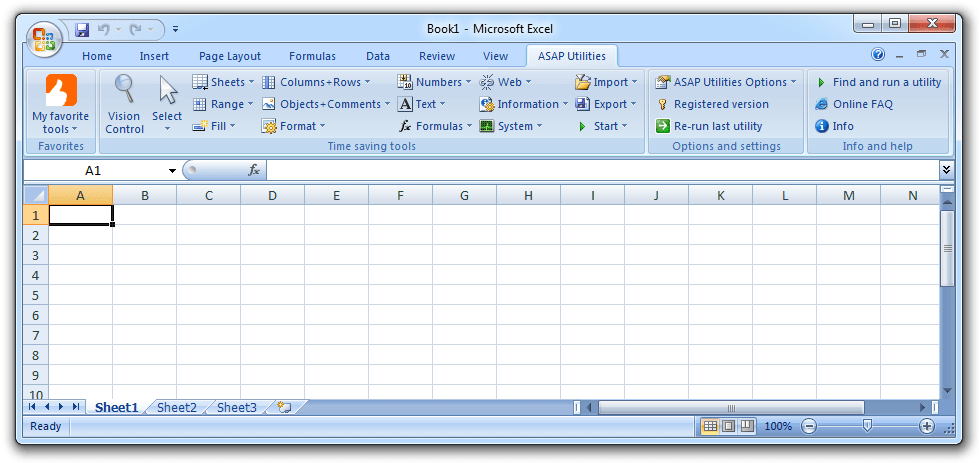The image size is (979, 463).
Task: Open the Page Layout tab
Action: (x=230, y=56)
